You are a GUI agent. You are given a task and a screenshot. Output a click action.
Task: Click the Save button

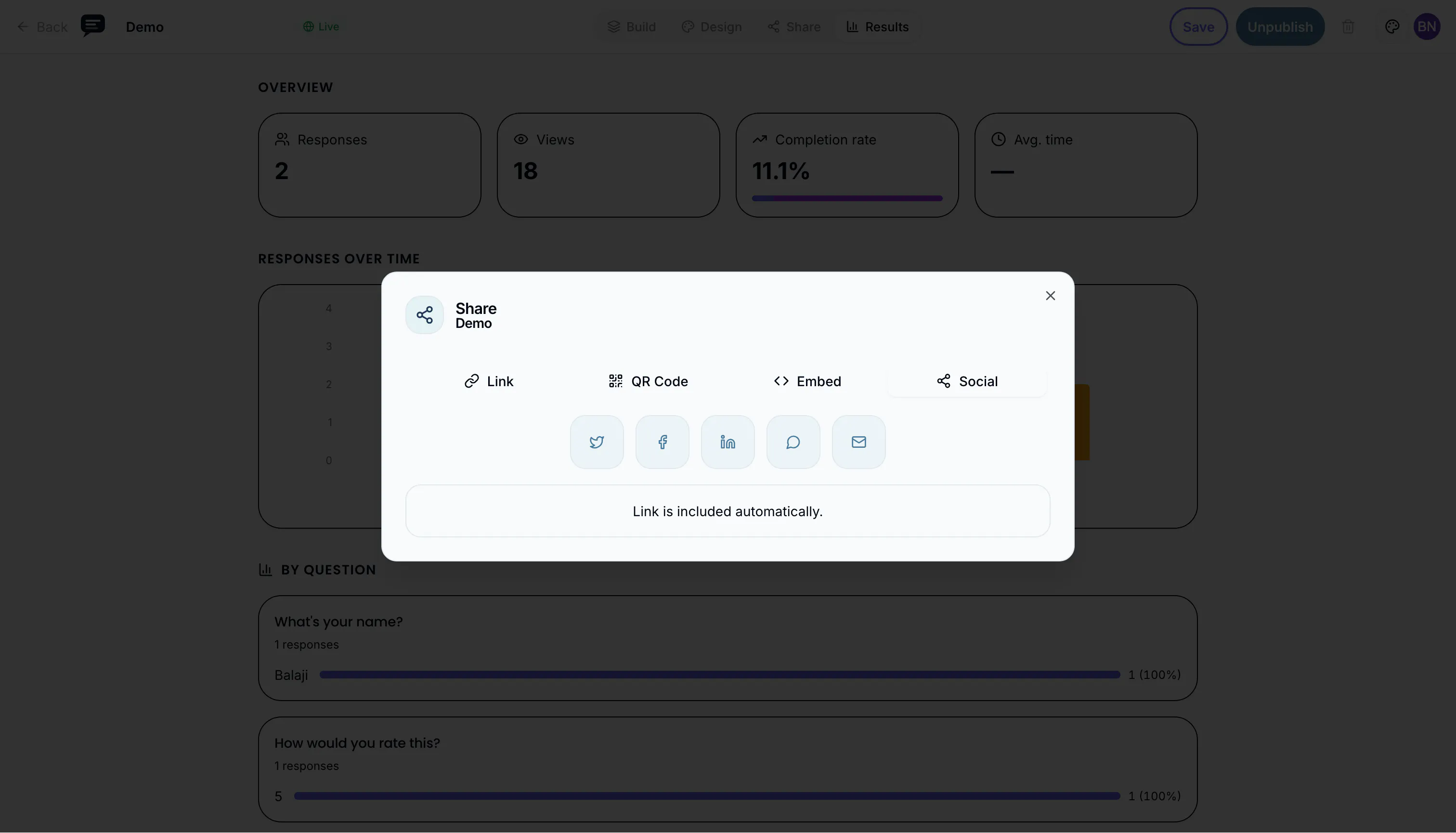pyautogui.click(x=1198, y=27)
